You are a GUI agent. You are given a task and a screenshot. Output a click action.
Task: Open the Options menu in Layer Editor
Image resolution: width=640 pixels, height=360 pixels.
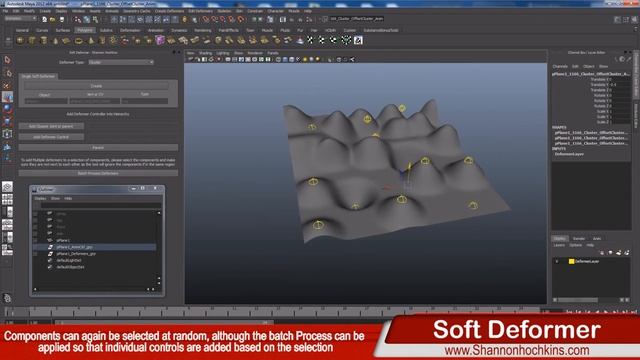tap(576, 245)
